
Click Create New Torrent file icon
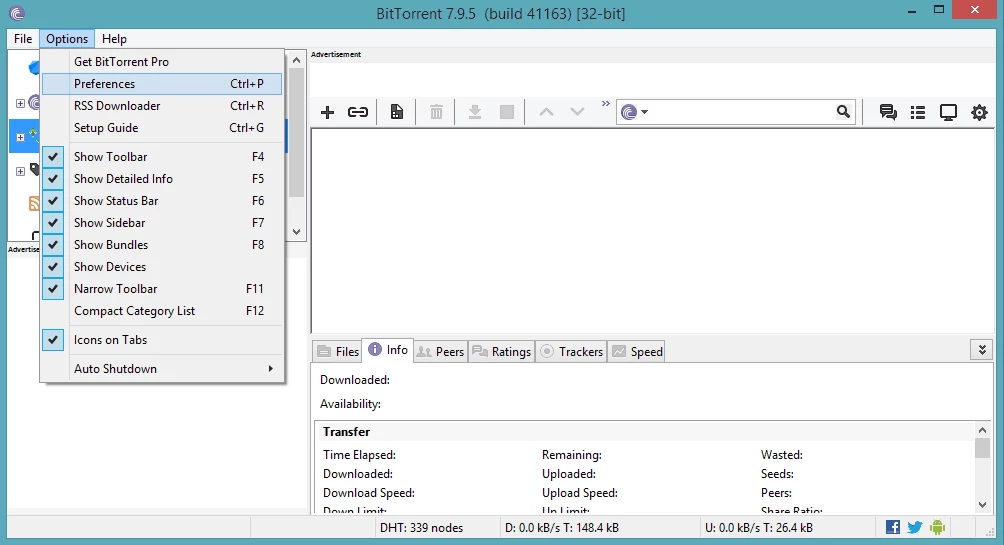pyautogui.click(x=397, y=112)
